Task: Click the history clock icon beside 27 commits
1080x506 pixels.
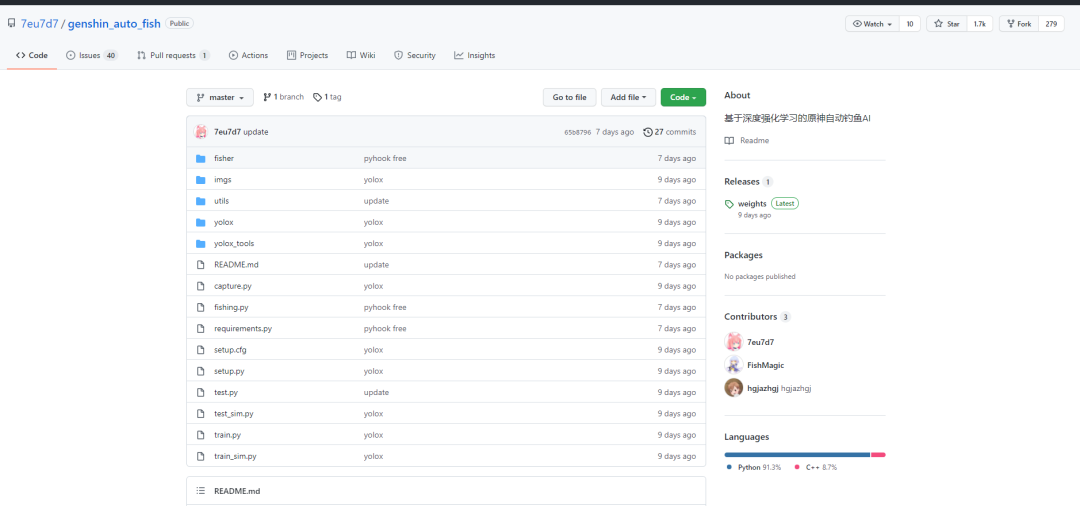Action: coord(647,132)
